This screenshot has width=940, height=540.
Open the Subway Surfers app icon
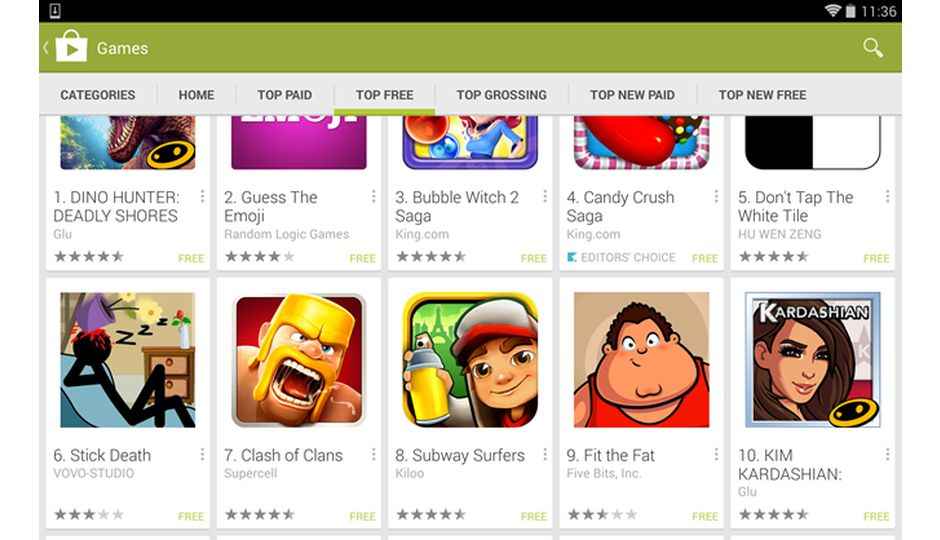coord(470,360)
